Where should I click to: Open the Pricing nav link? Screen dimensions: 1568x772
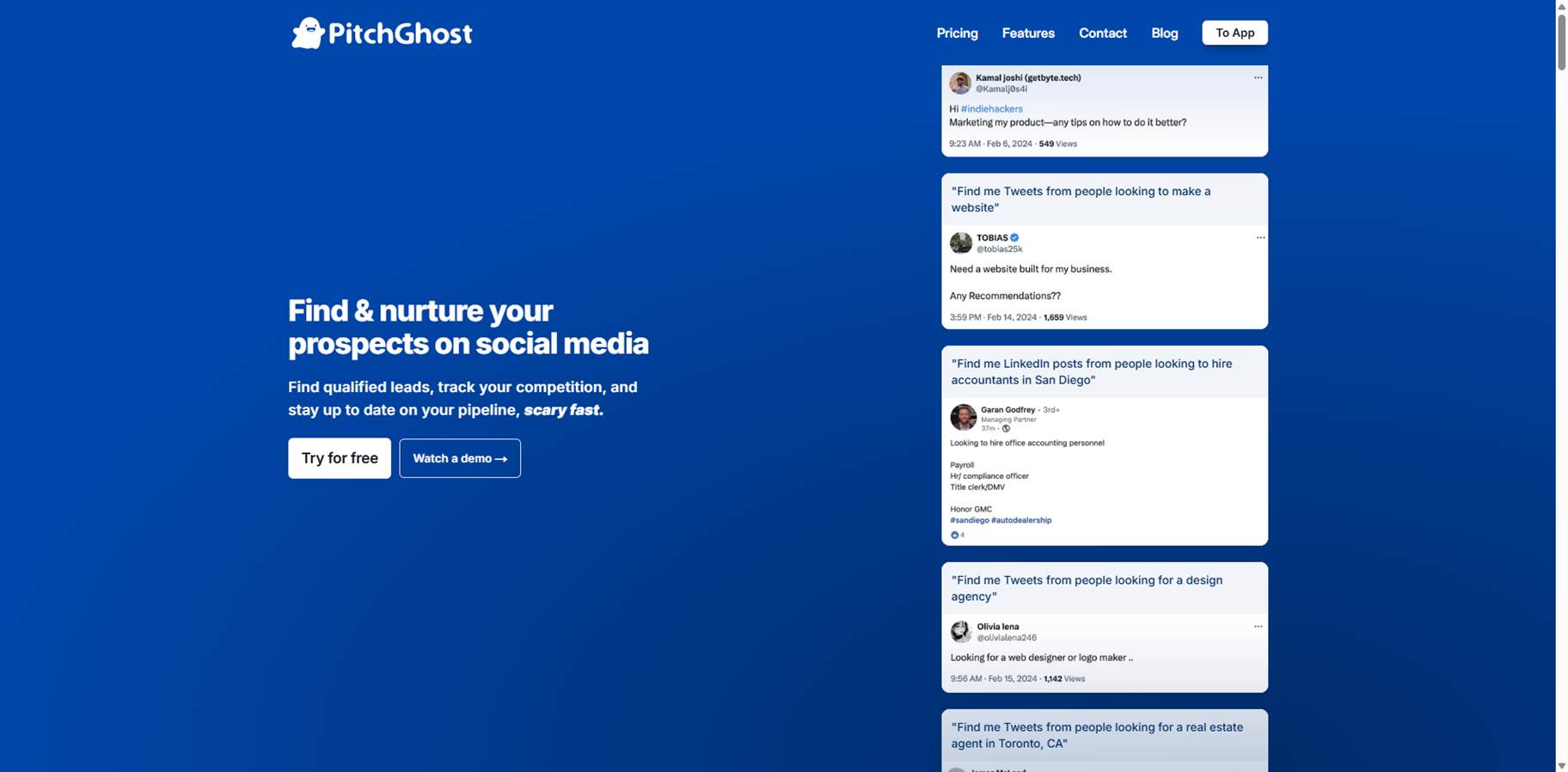pyautogui.click(x=957, y=33)
